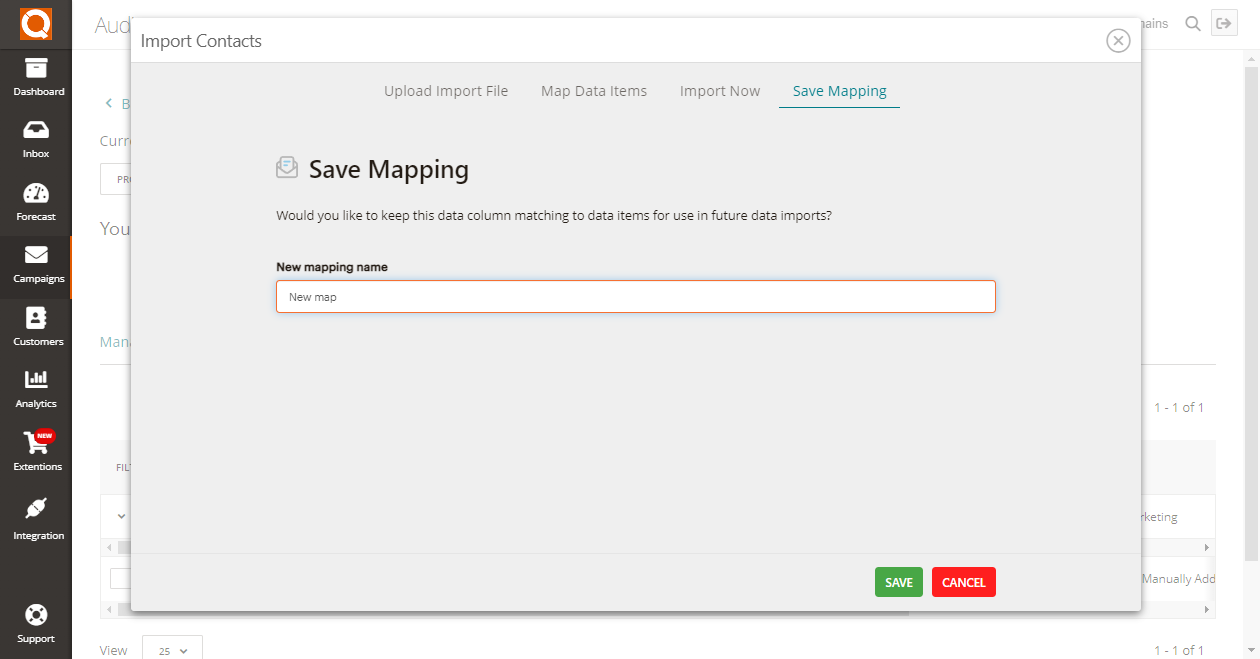Click the Extensions icon with NEW badge

(36, 452)
